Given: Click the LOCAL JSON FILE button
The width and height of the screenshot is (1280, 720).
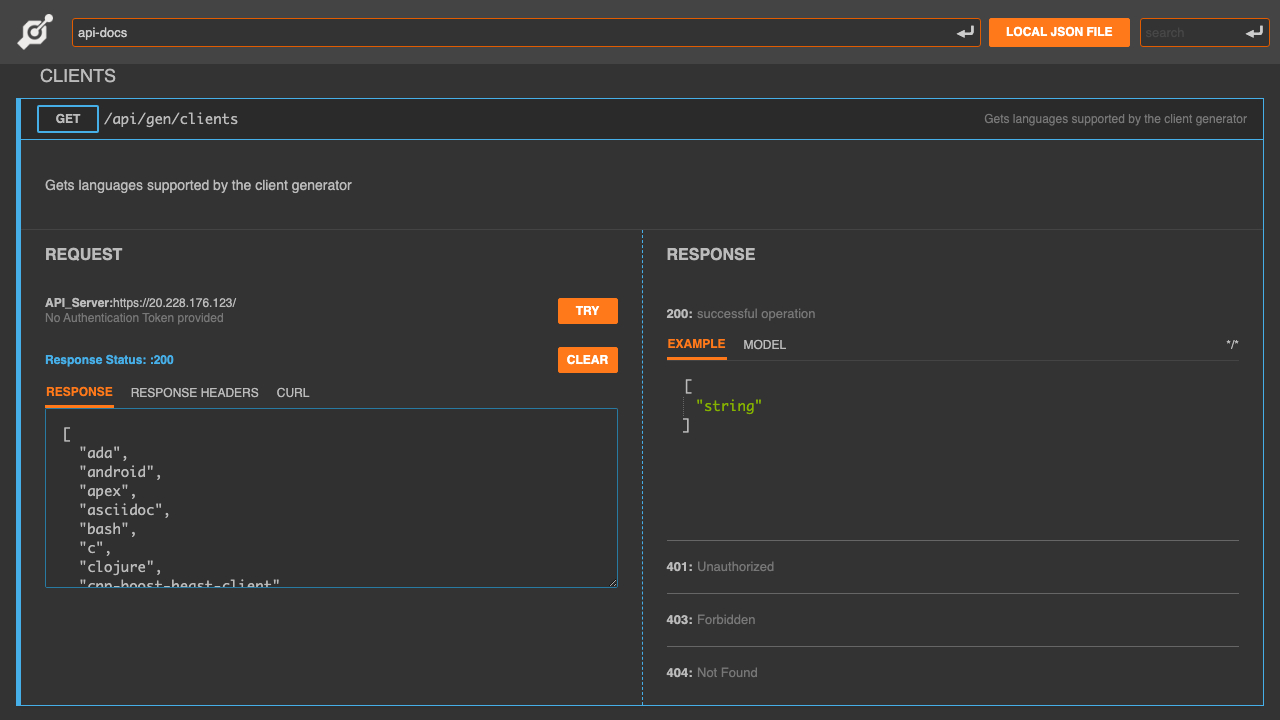Looking at the screenshot, I should pyautogui.click(x=1059, y=32).
